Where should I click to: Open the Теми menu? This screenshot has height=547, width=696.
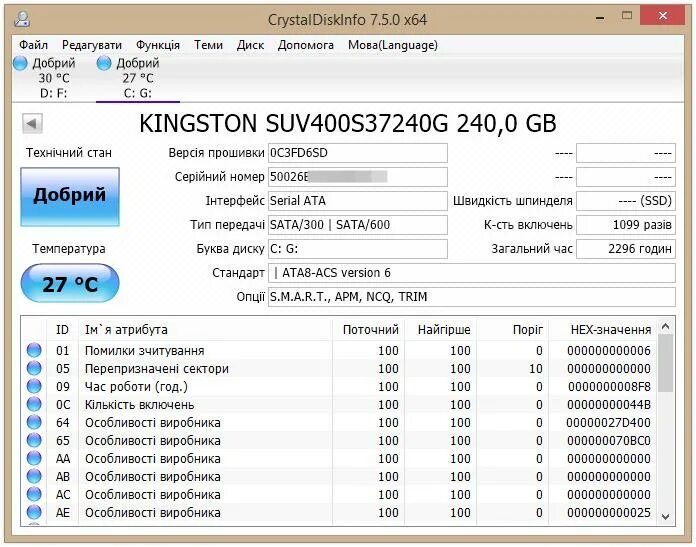208,45
